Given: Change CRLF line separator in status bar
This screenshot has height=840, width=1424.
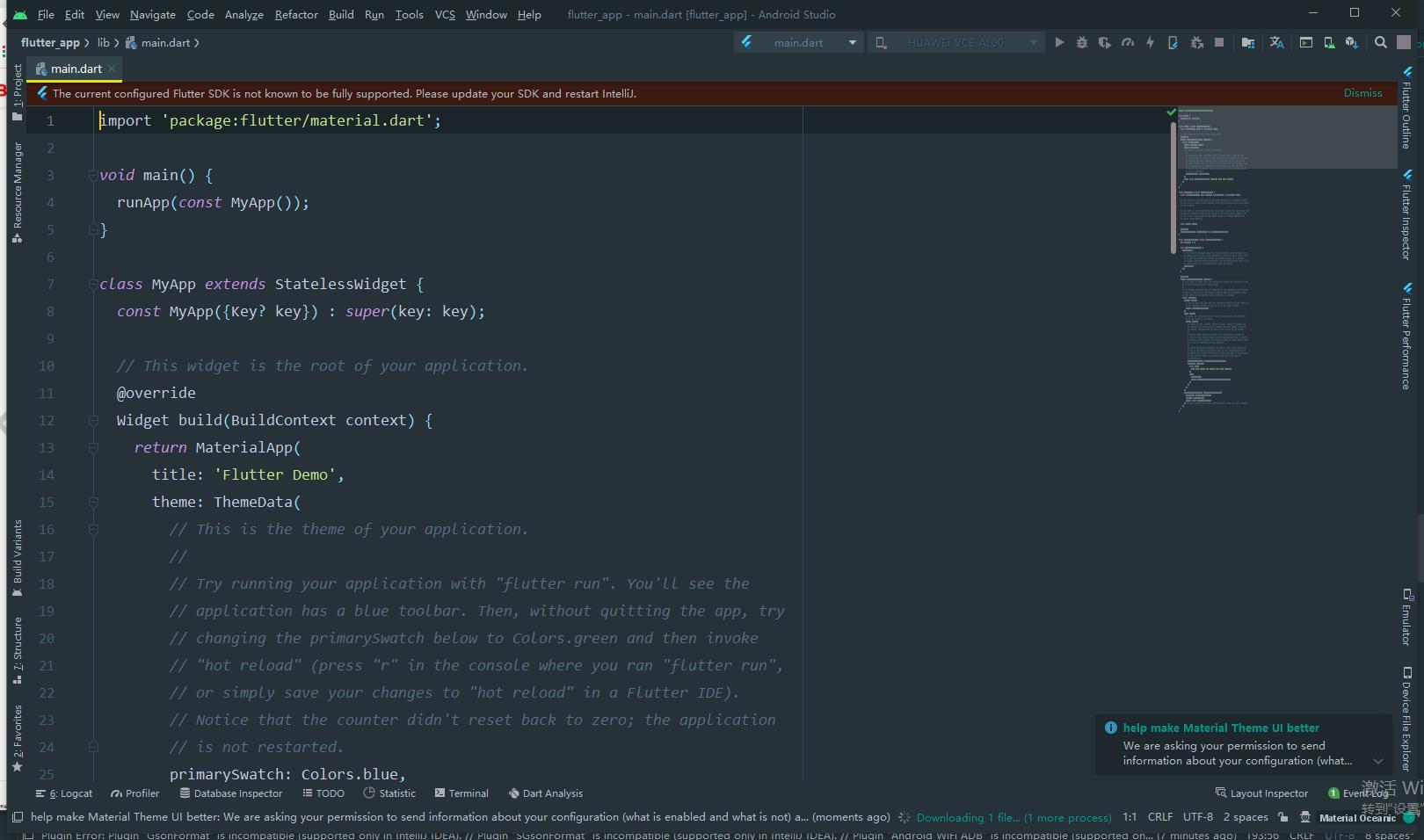Looking at the screenshot, I should 1160,817.
